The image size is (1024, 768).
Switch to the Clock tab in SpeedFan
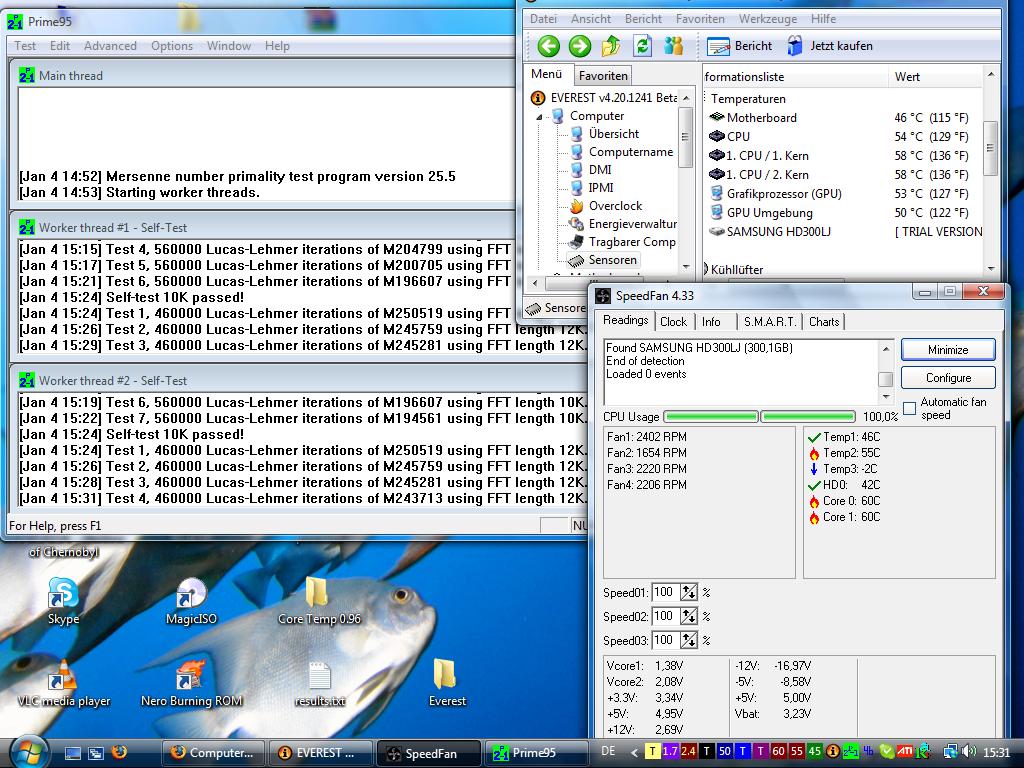pos(673,321)
